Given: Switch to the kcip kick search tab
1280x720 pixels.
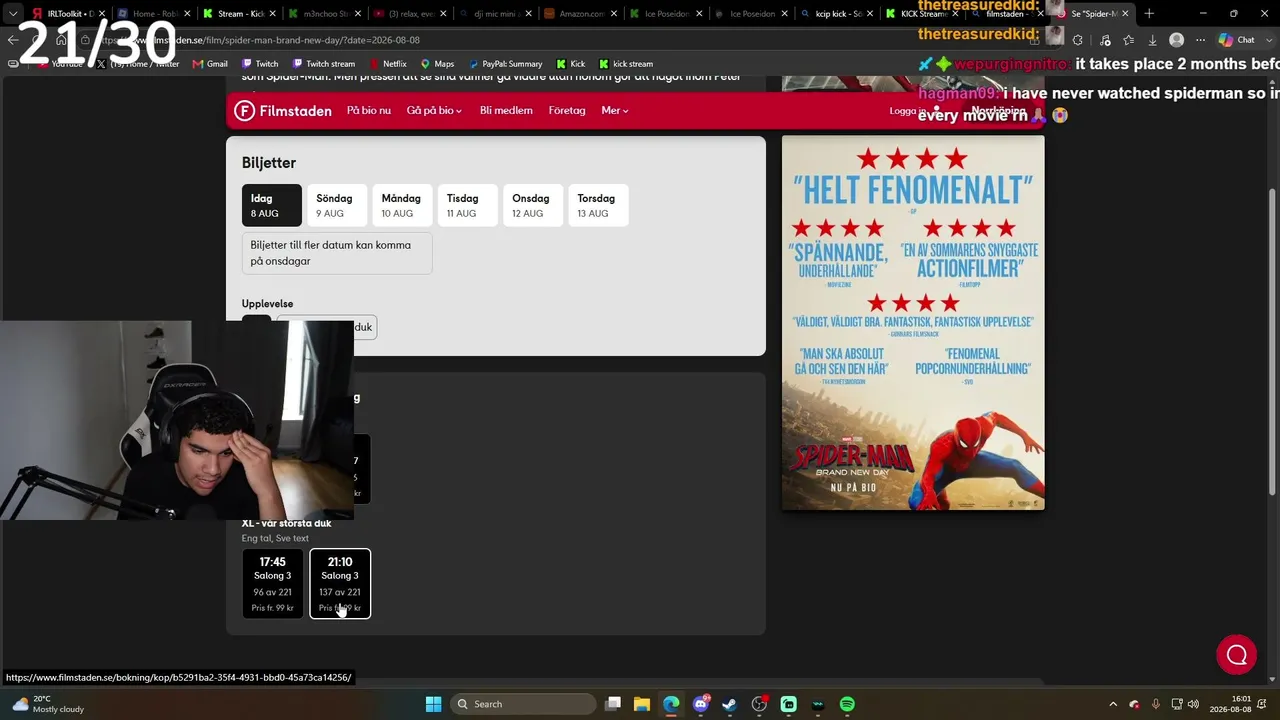Looking at the screenshot, I should click(835, 14).
